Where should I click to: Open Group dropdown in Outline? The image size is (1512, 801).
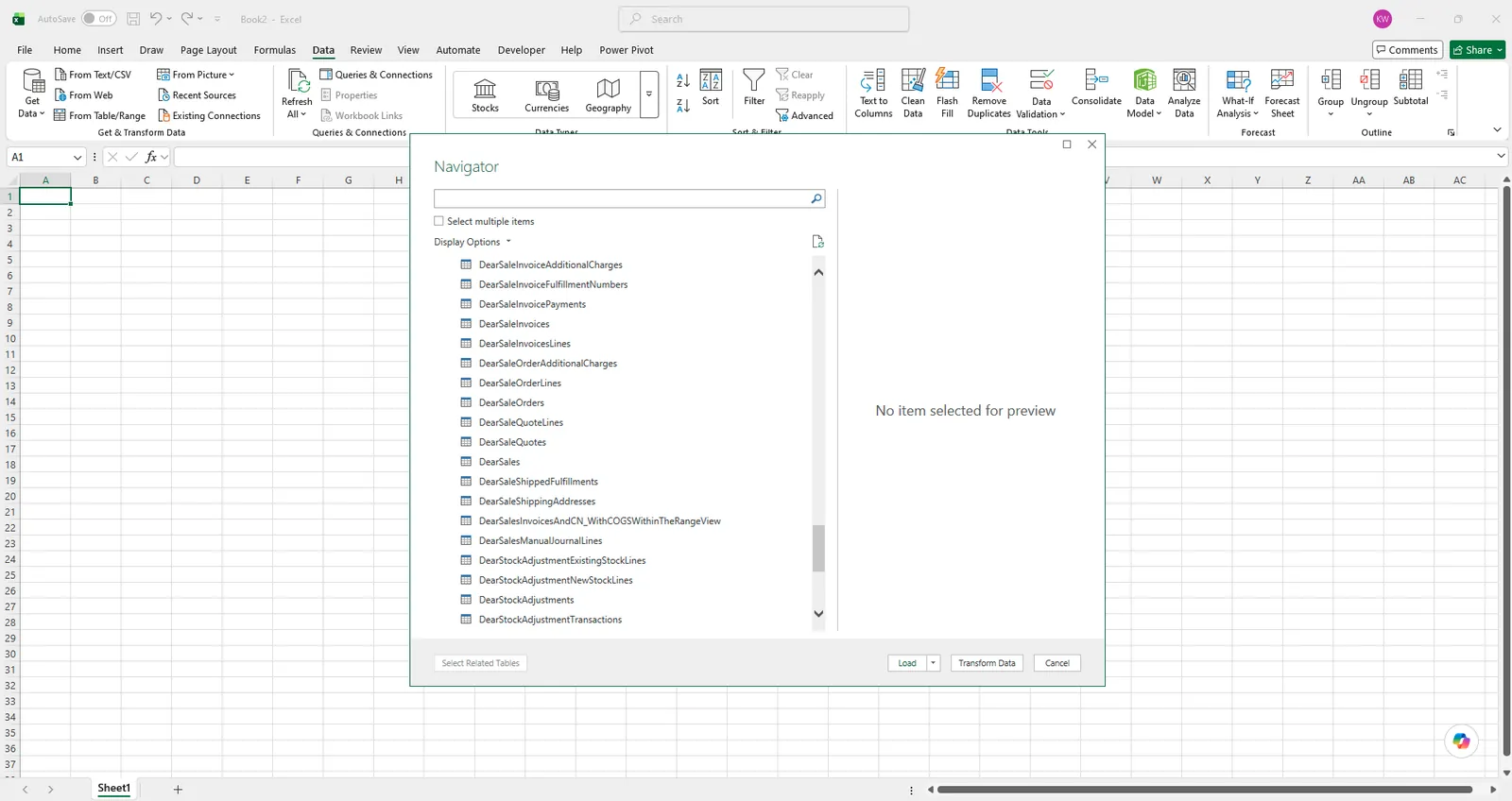[1331, 114]
